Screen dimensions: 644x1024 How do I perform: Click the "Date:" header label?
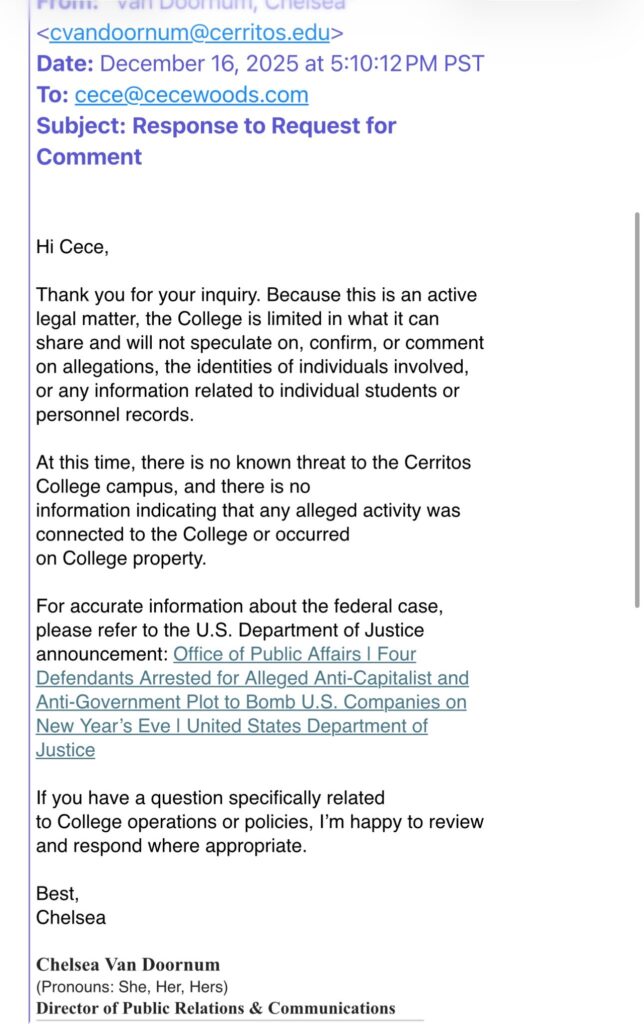tap(65, 64)
